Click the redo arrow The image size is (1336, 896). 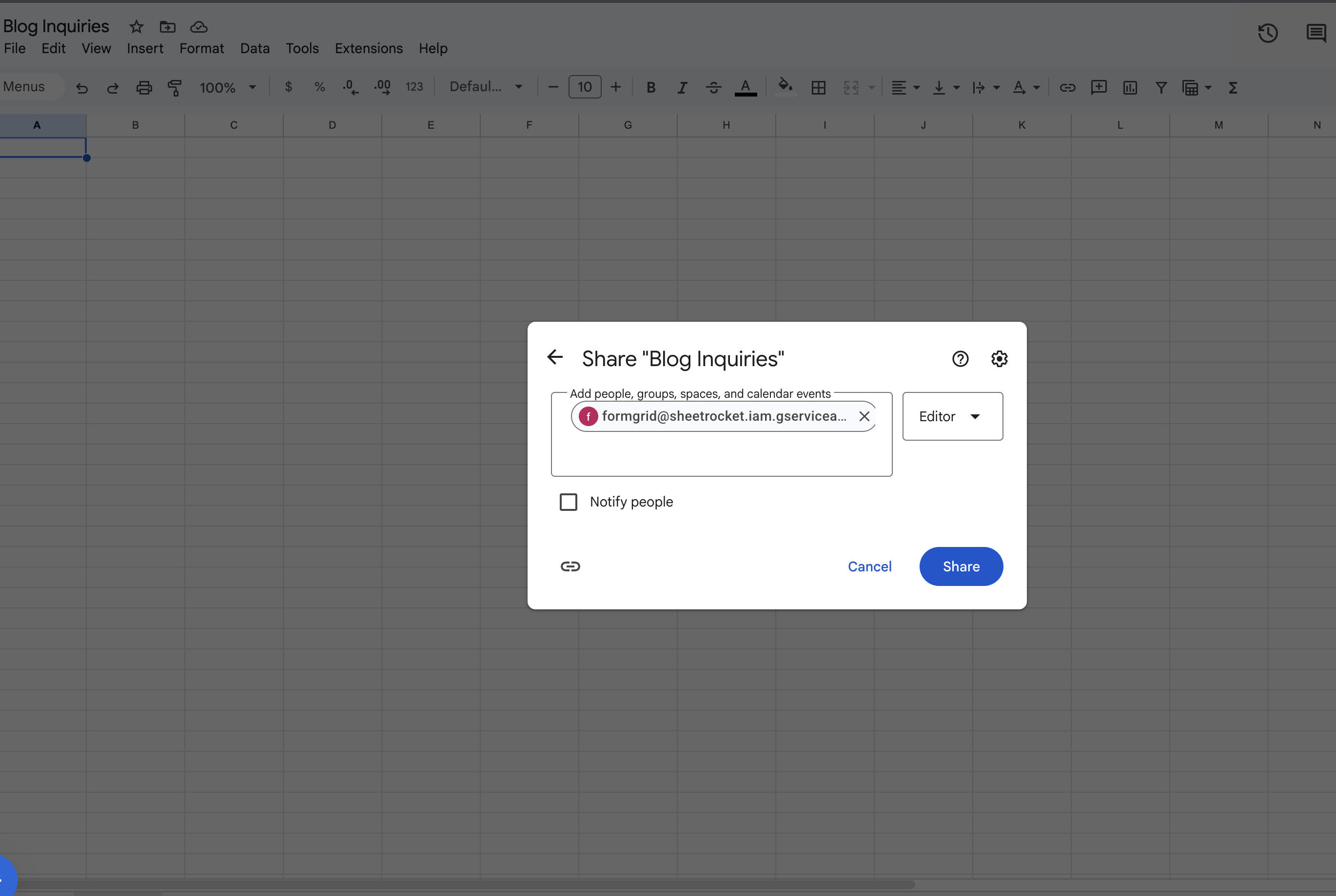click(x=113, y=87)
